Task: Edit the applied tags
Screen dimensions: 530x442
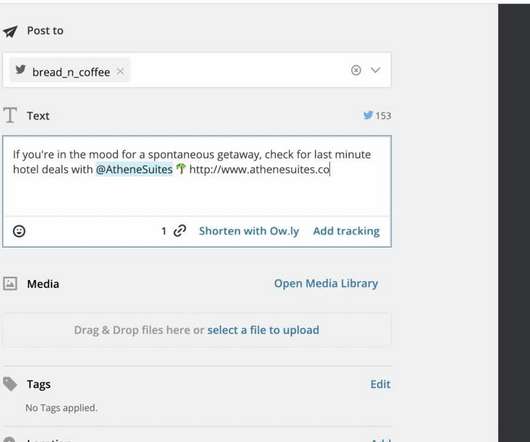Action: 380,384
